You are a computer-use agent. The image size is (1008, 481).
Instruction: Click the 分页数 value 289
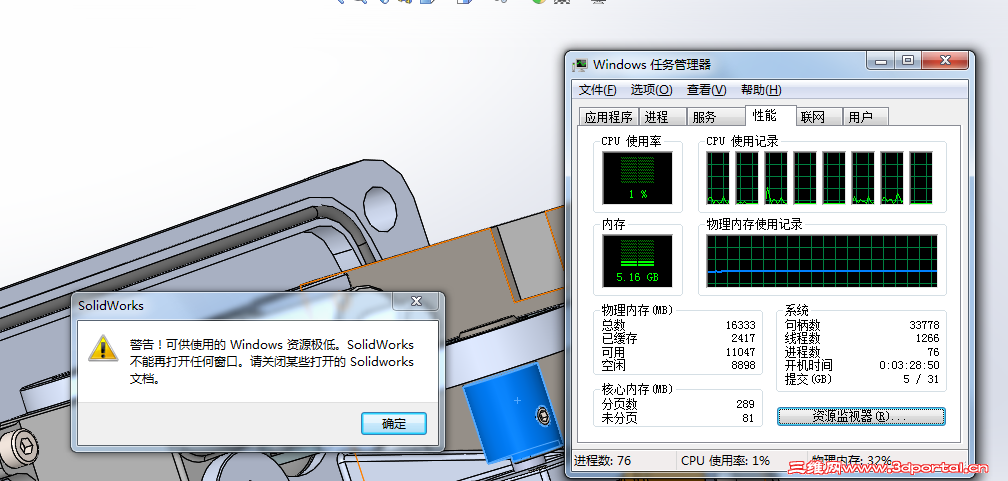coord(745,404)
